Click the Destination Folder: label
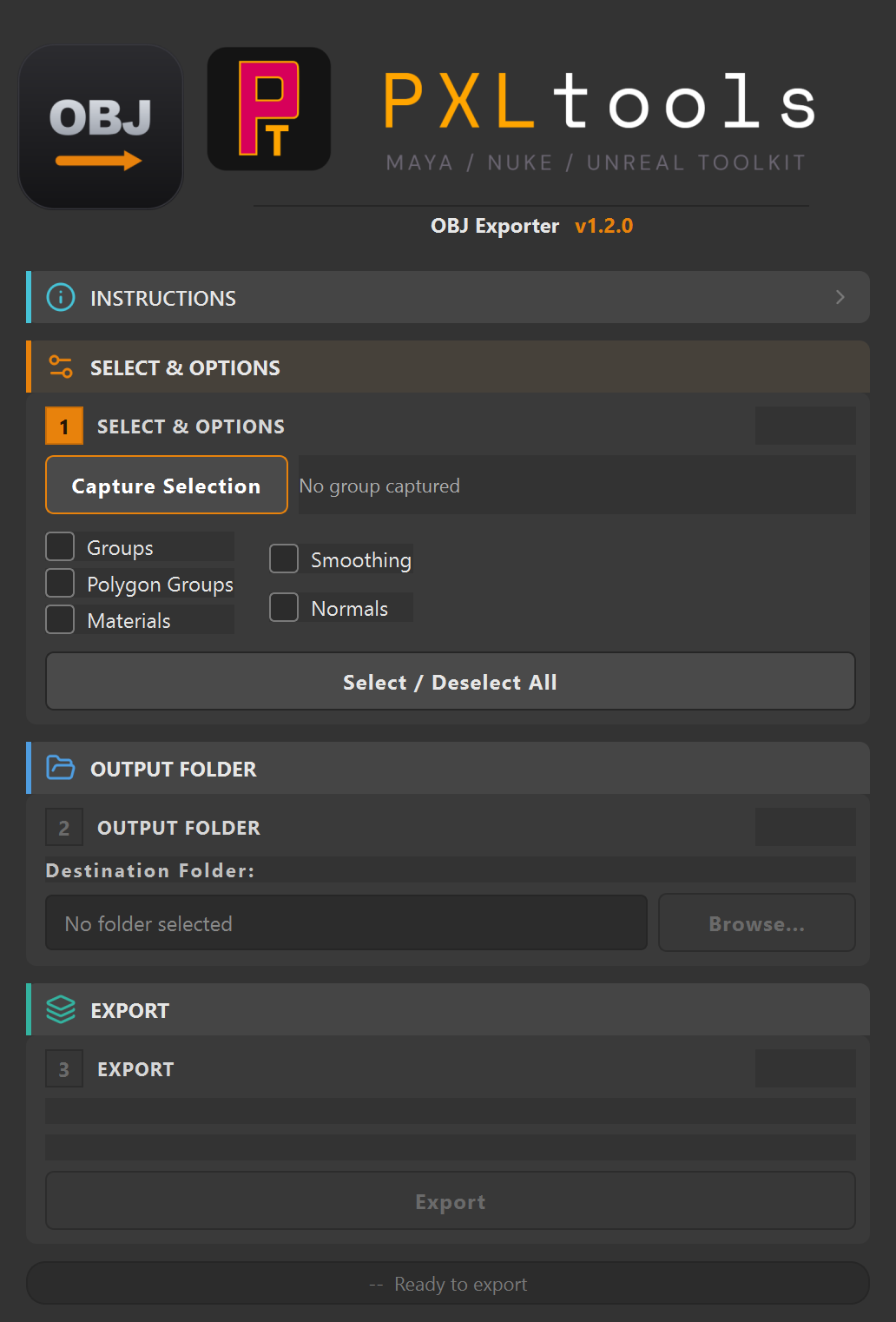This screenshot has height=1322, width=896. pyautogui.click(x=150, y=870)
